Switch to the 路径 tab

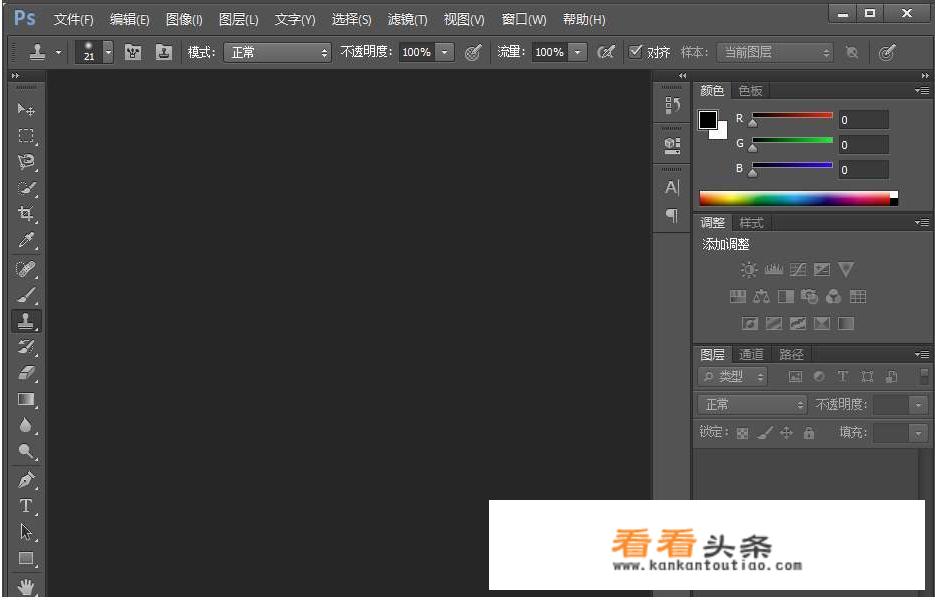pos(791,355)
